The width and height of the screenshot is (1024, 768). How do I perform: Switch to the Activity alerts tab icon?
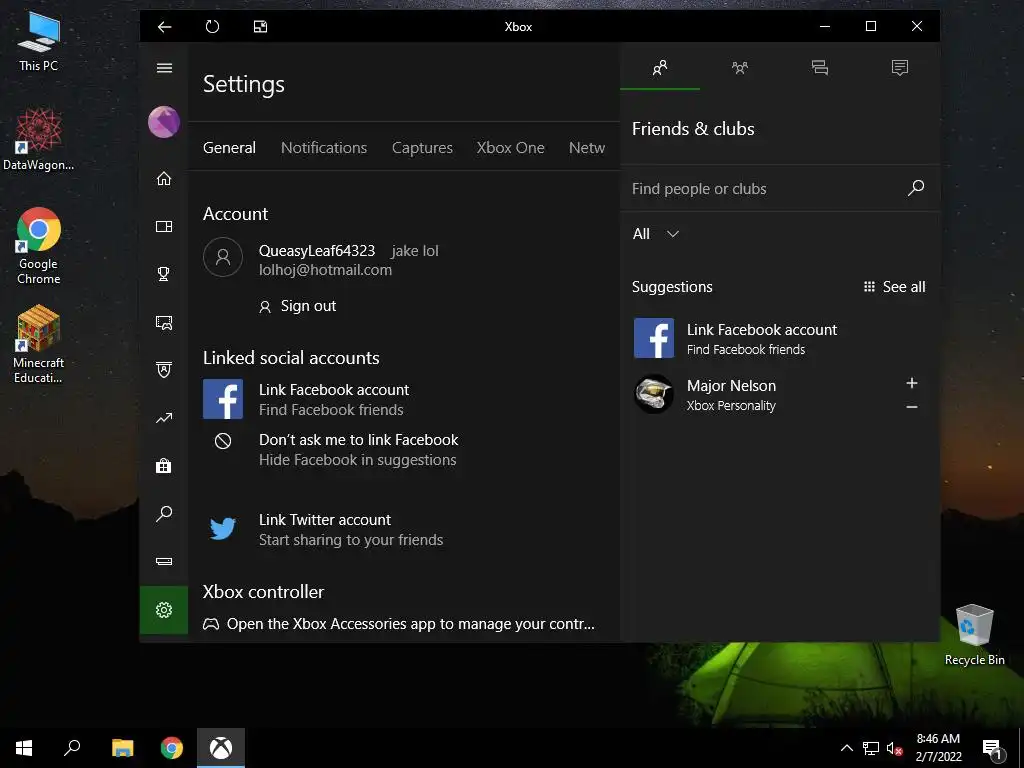(900, 67)
